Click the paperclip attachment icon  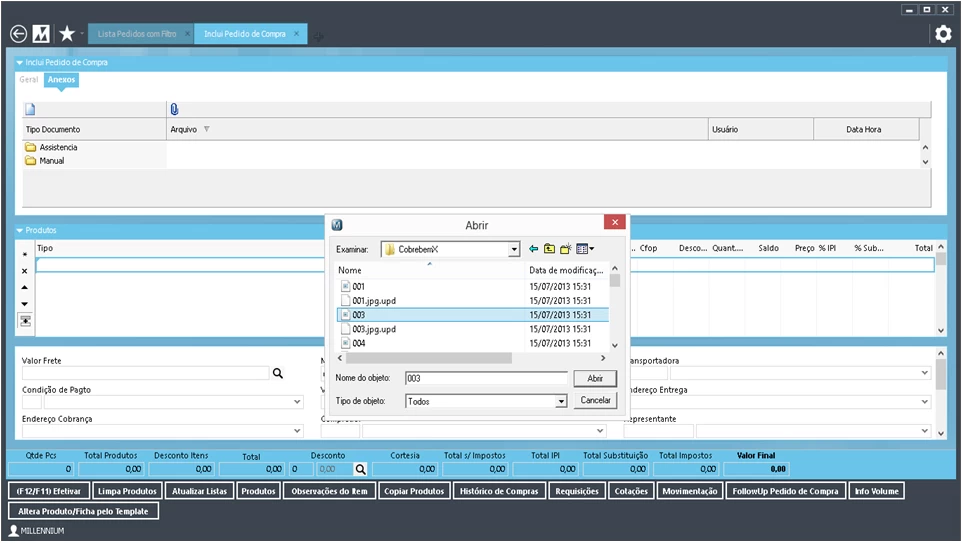click(x=173, y=110)
